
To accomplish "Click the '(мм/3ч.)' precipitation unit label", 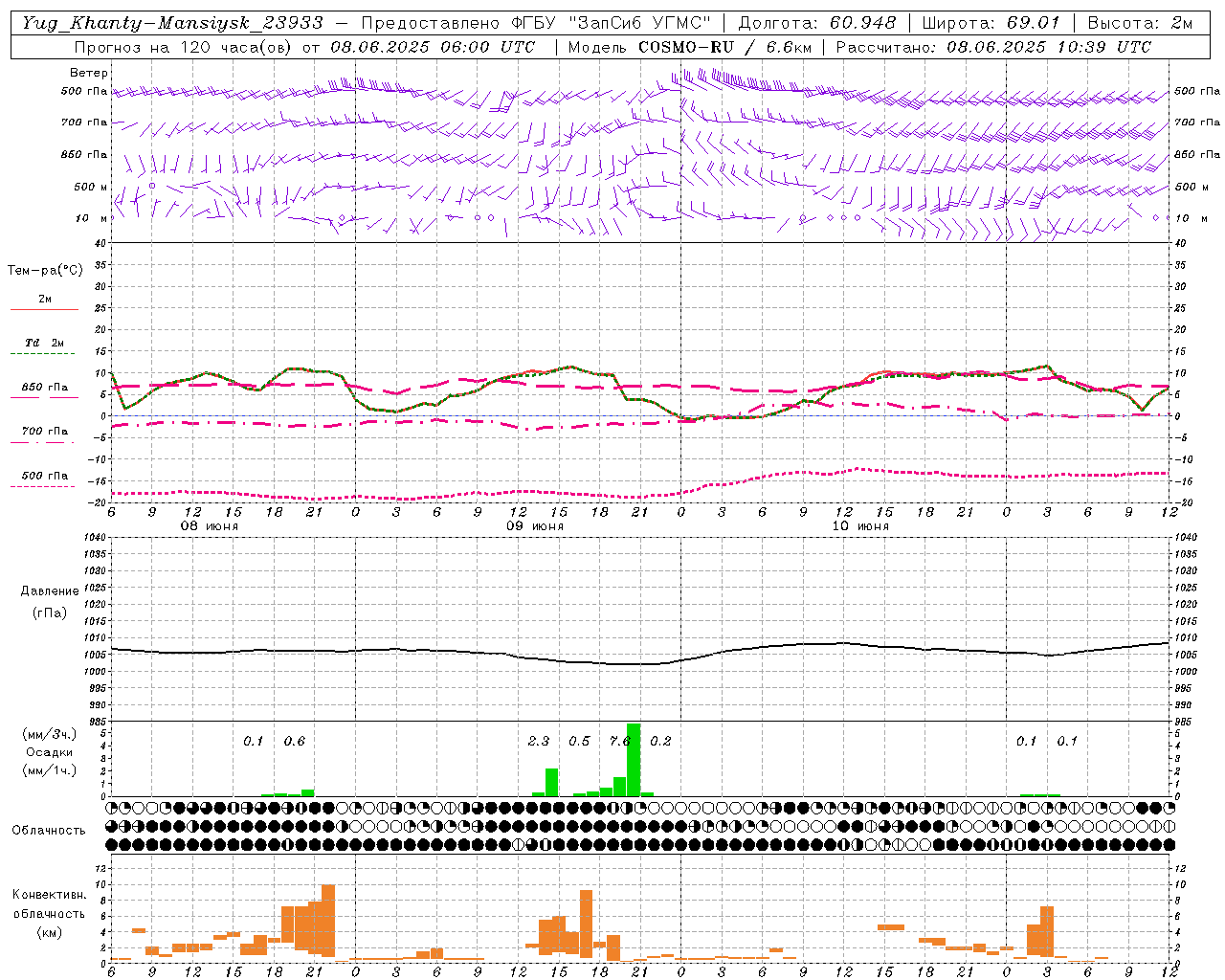I will click(x=49, y=735).
